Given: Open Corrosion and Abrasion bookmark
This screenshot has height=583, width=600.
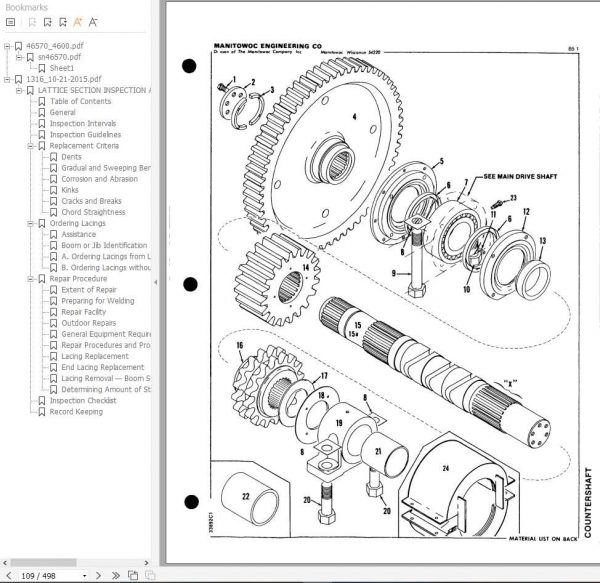Looking at the screenshot, I should (x=99, y=179).
